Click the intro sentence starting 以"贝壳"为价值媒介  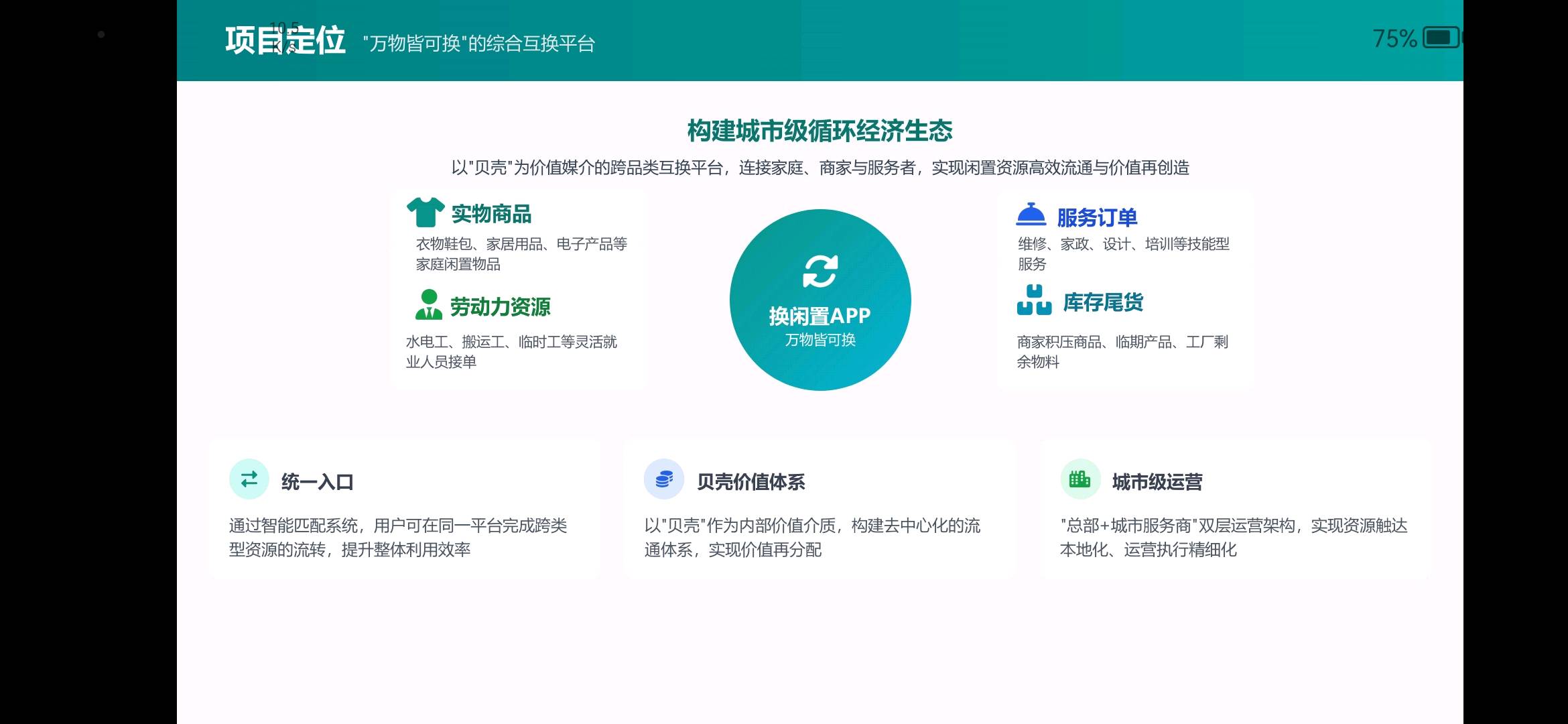pyautogui.click(x=820, y=168)
